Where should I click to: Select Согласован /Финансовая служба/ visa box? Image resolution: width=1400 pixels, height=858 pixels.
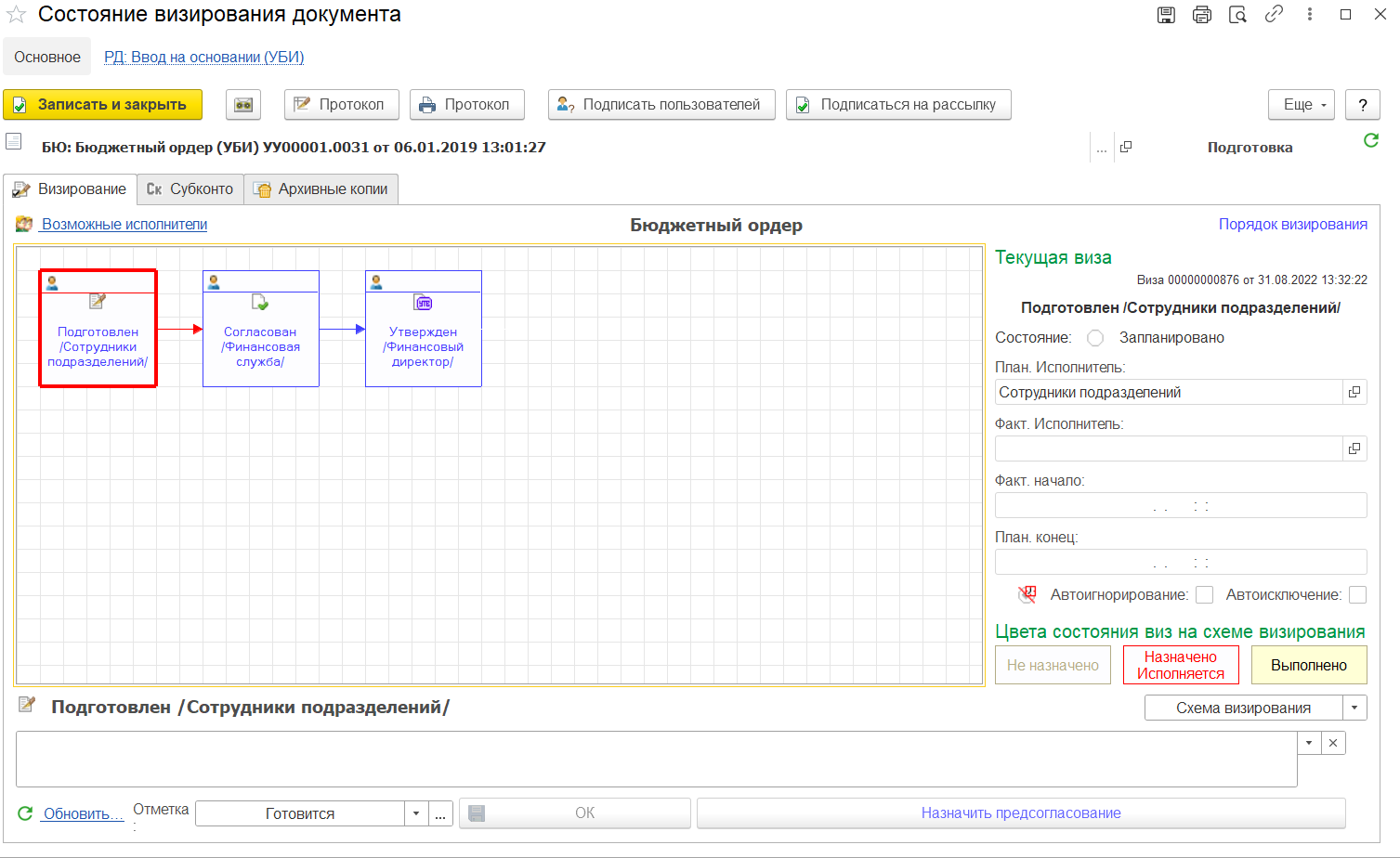coord(261,329)
